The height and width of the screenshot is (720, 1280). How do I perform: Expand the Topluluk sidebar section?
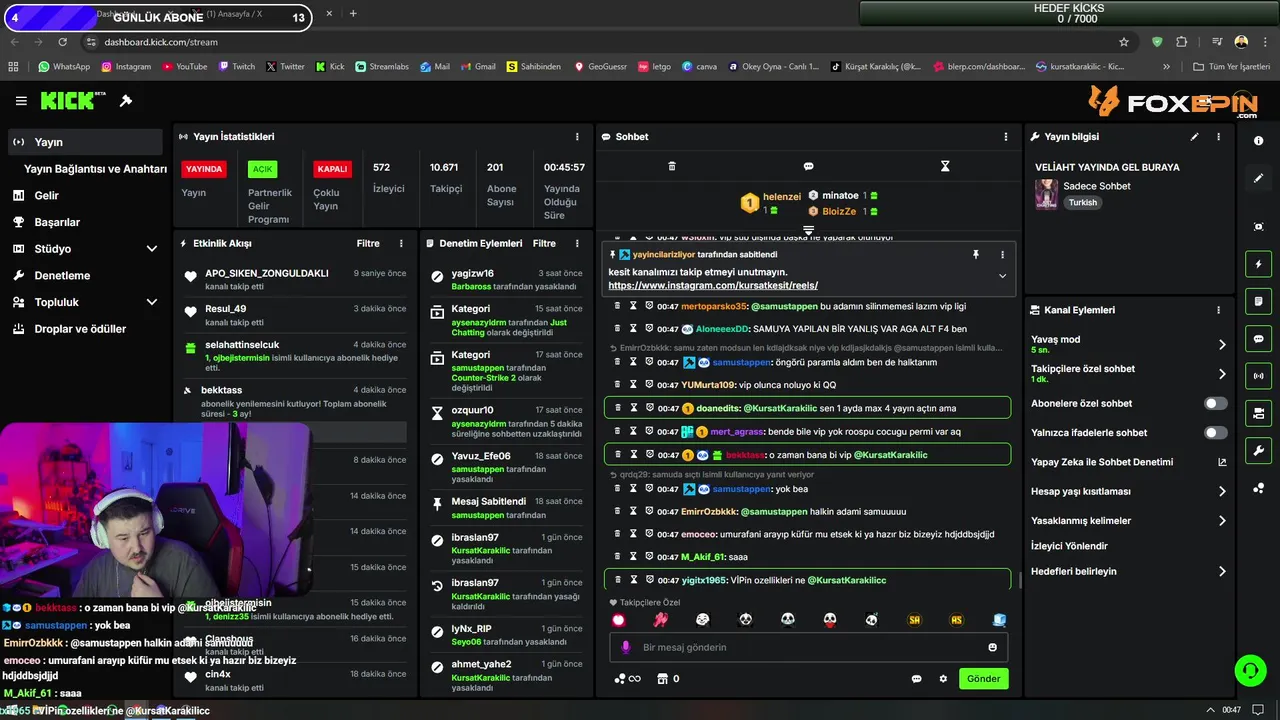point(152,302)
